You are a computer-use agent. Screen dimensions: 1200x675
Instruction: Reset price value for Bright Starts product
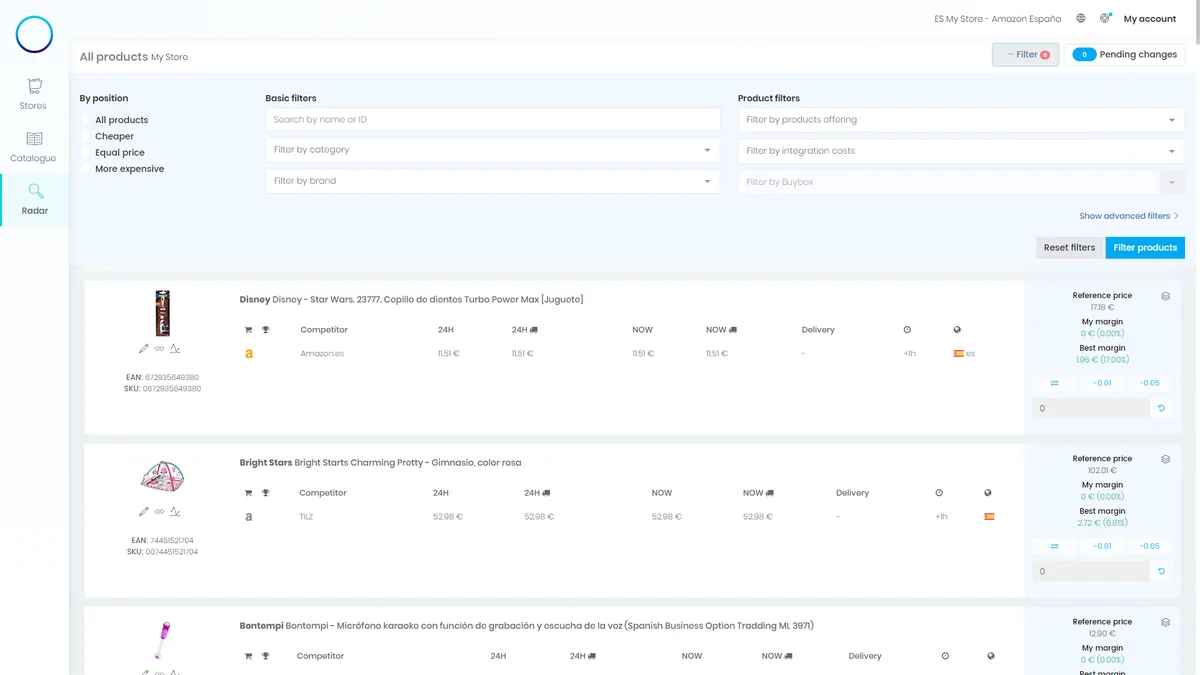(1161, 571)
